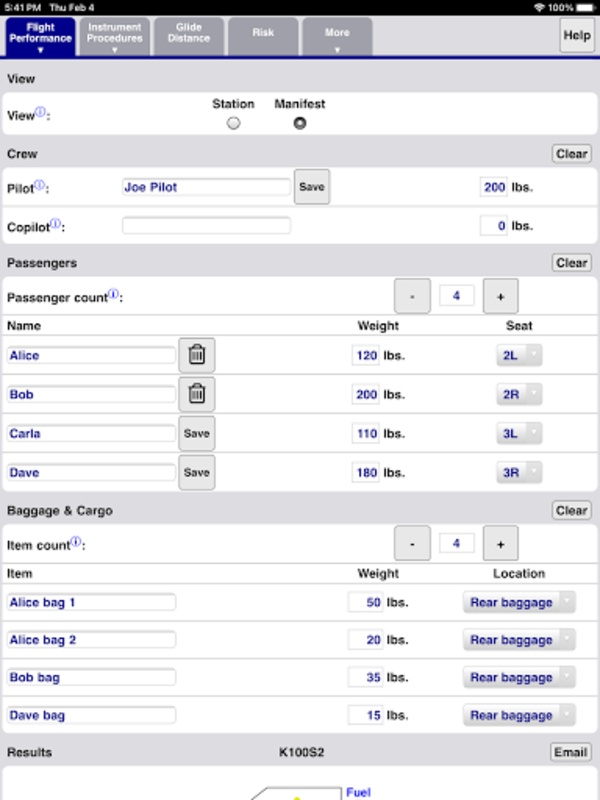The width and height of the screenshot is (600, 800).
Task: Expand Dave's seat selector showing 3R
Action: [x=519, y=472]
